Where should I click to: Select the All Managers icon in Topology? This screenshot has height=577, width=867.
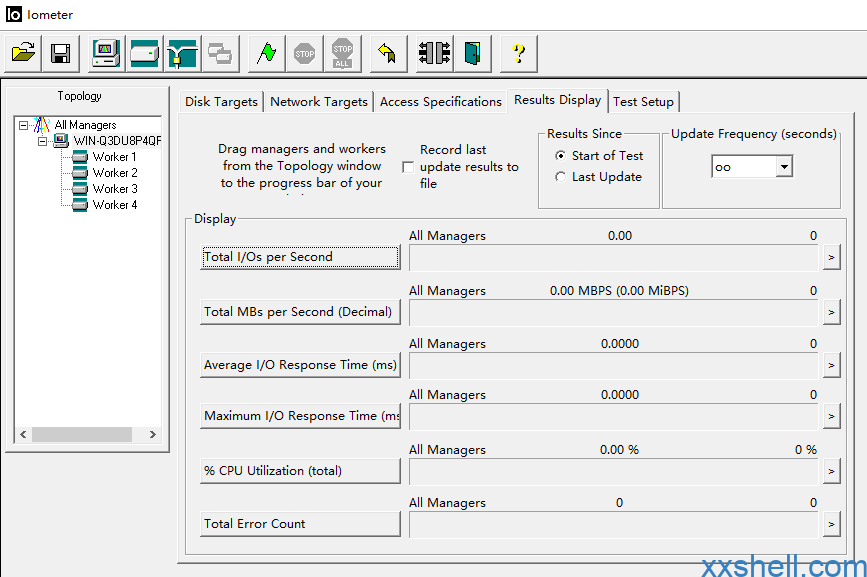41,125
